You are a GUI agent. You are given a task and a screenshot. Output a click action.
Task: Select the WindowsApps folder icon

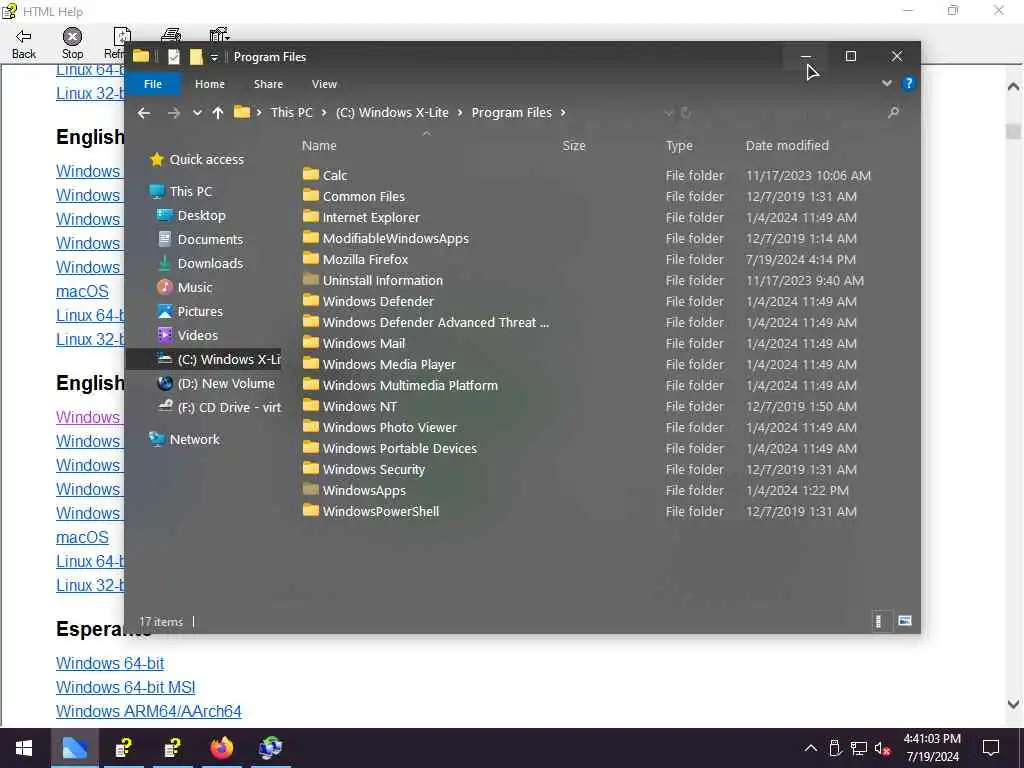[x=311, y=490]
